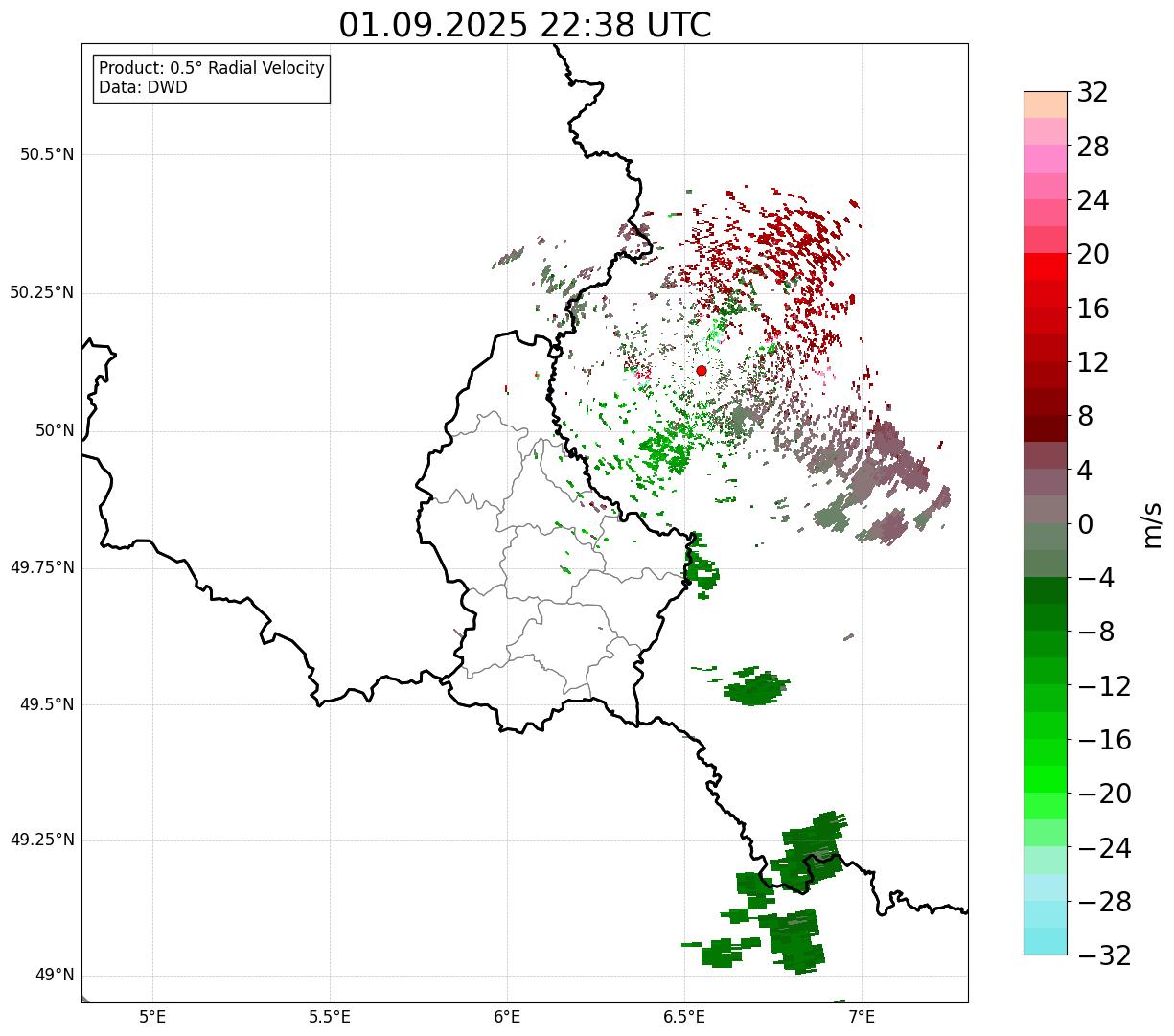
Task: Click the "Data: DWD" legend line
Action: 144,87
